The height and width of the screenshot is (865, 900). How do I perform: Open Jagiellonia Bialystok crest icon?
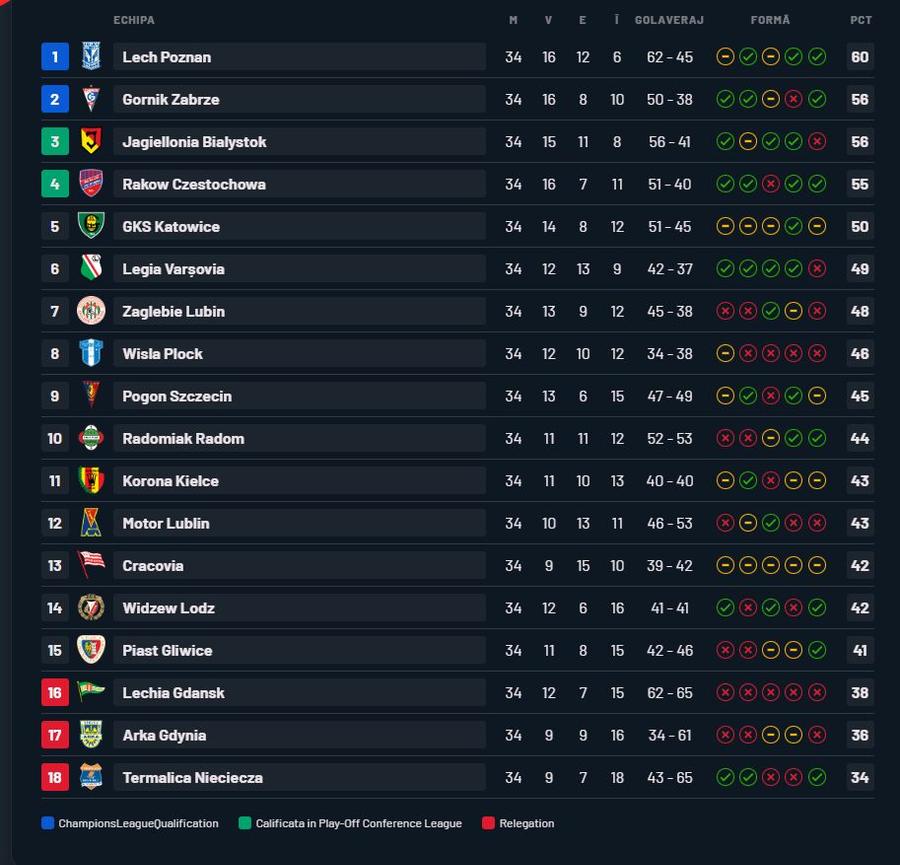[91, 141]
